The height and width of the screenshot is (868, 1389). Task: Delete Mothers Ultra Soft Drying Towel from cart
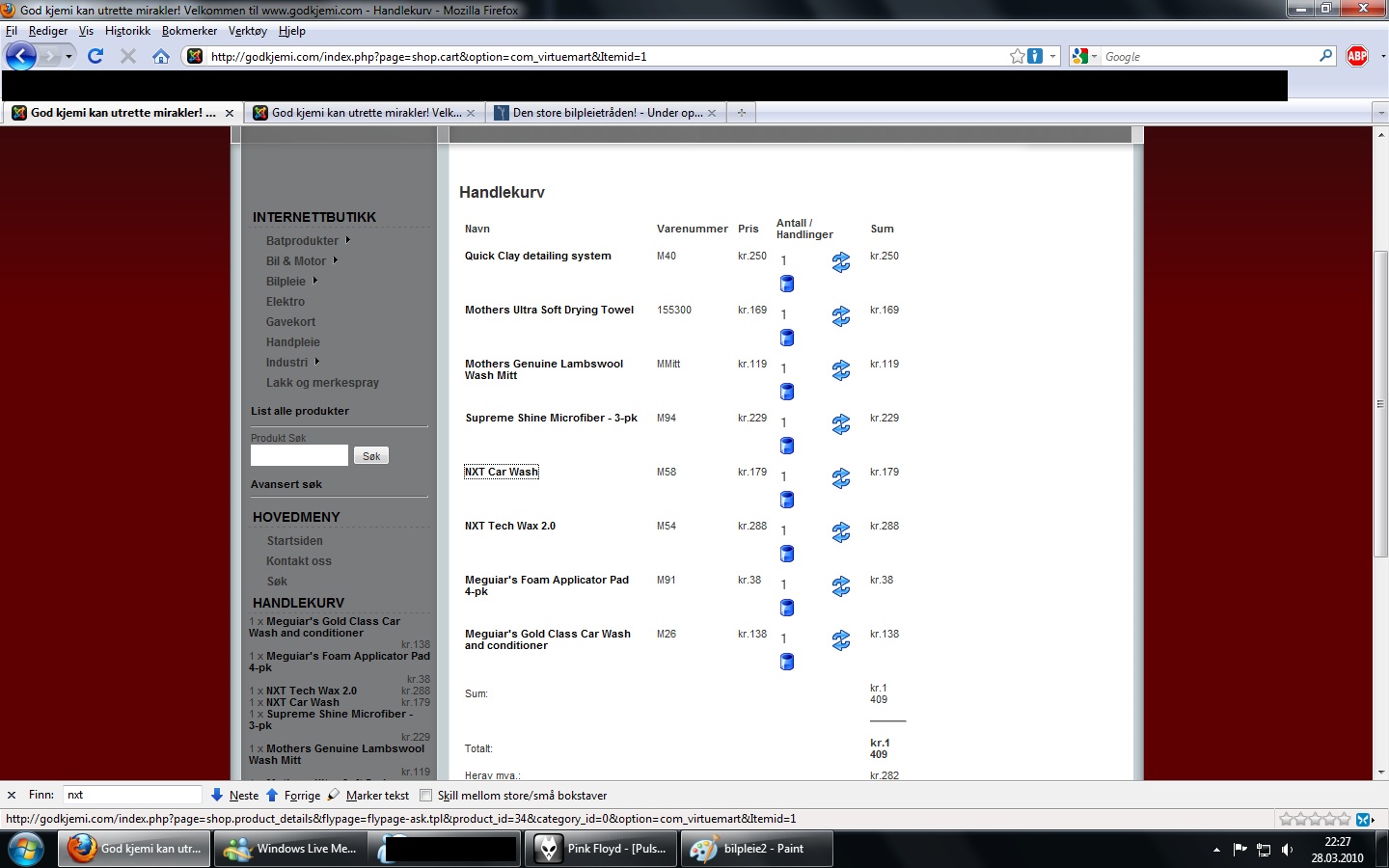tap(787, 338)
